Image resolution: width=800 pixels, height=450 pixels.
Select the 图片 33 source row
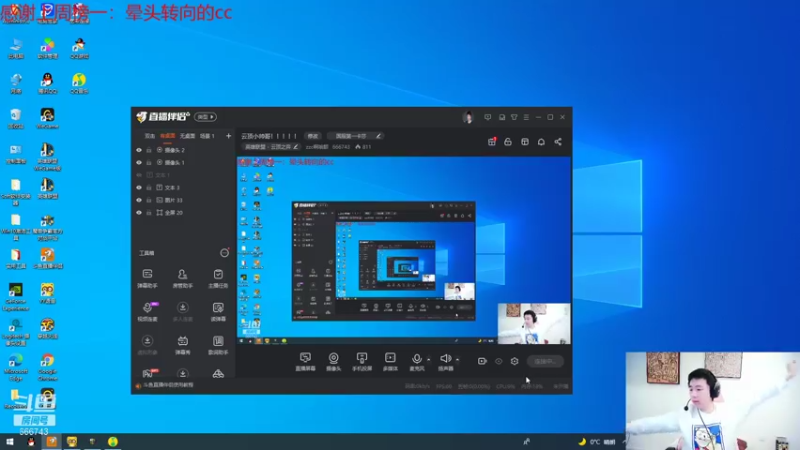pos(183,200)
